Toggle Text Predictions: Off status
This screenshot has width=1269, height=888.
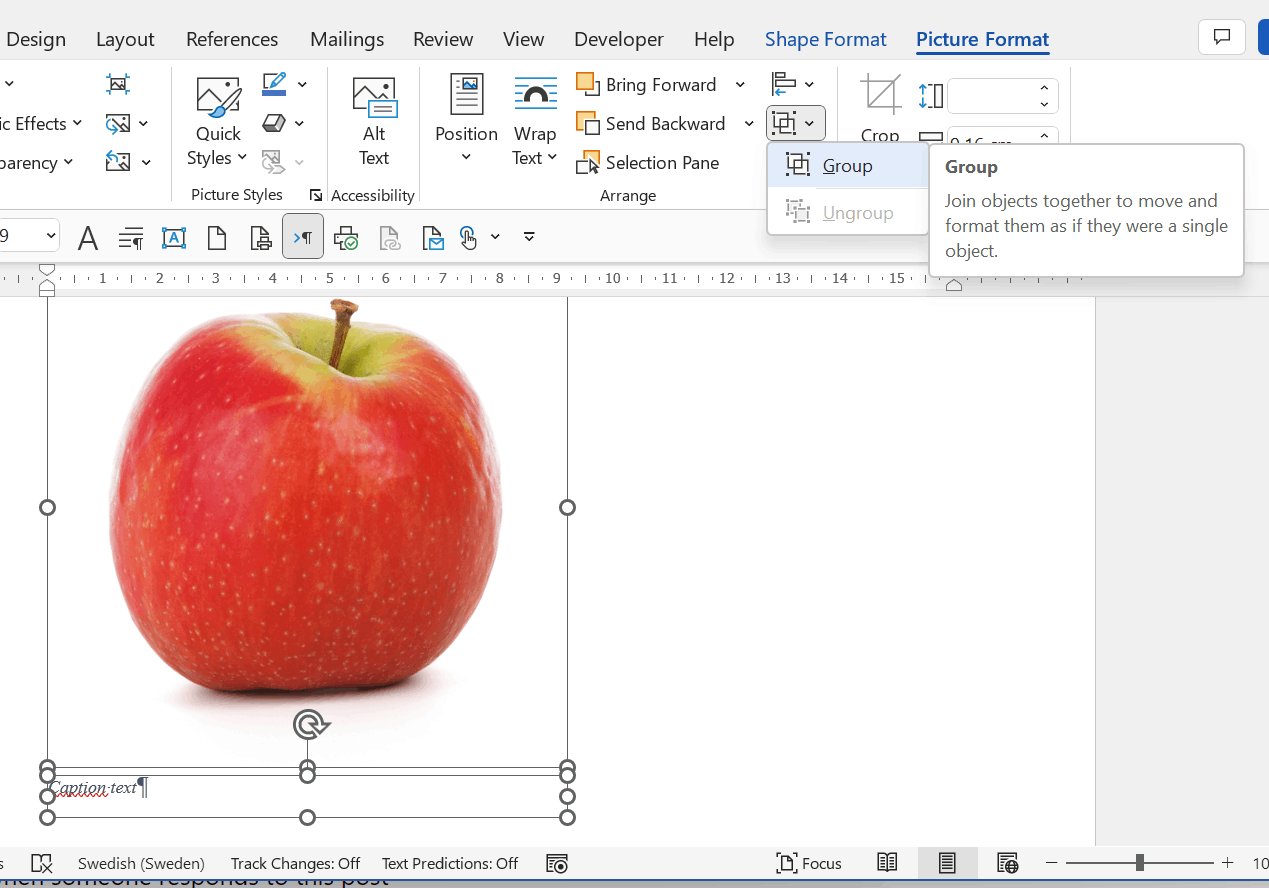click(450, 863)
